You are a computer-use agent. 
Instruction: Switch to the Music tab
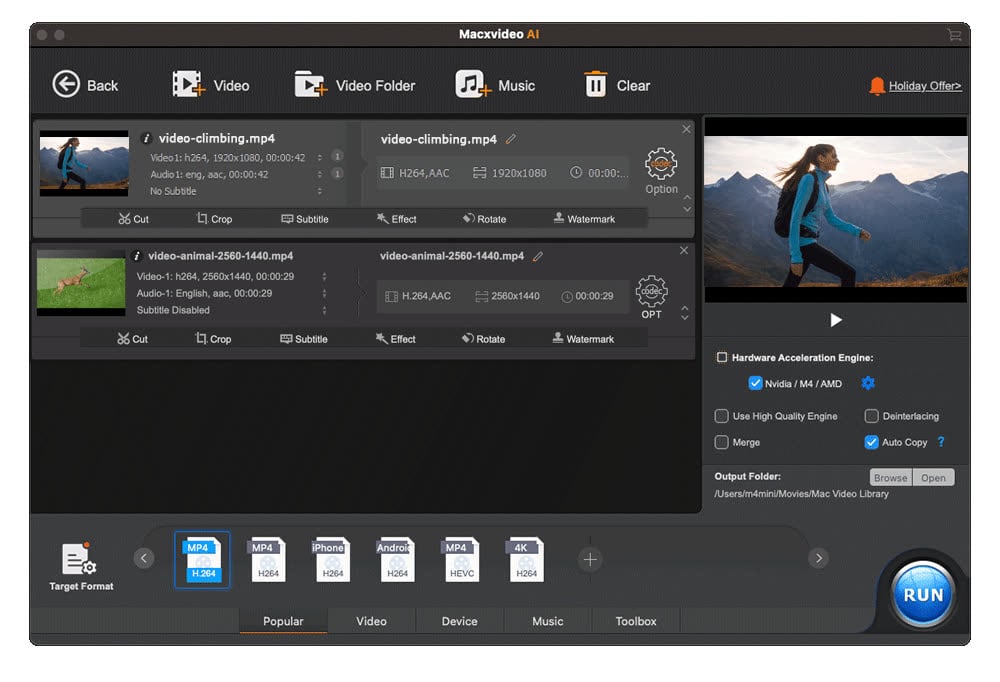pos(548,621)
